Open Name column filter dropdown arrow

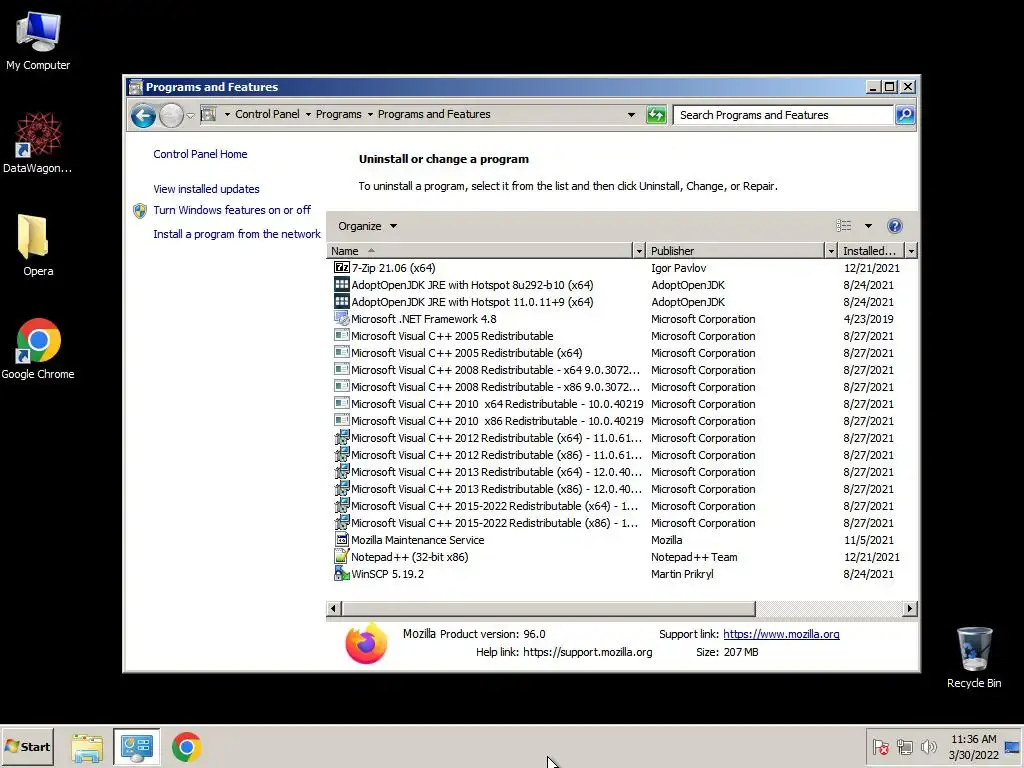639,251
